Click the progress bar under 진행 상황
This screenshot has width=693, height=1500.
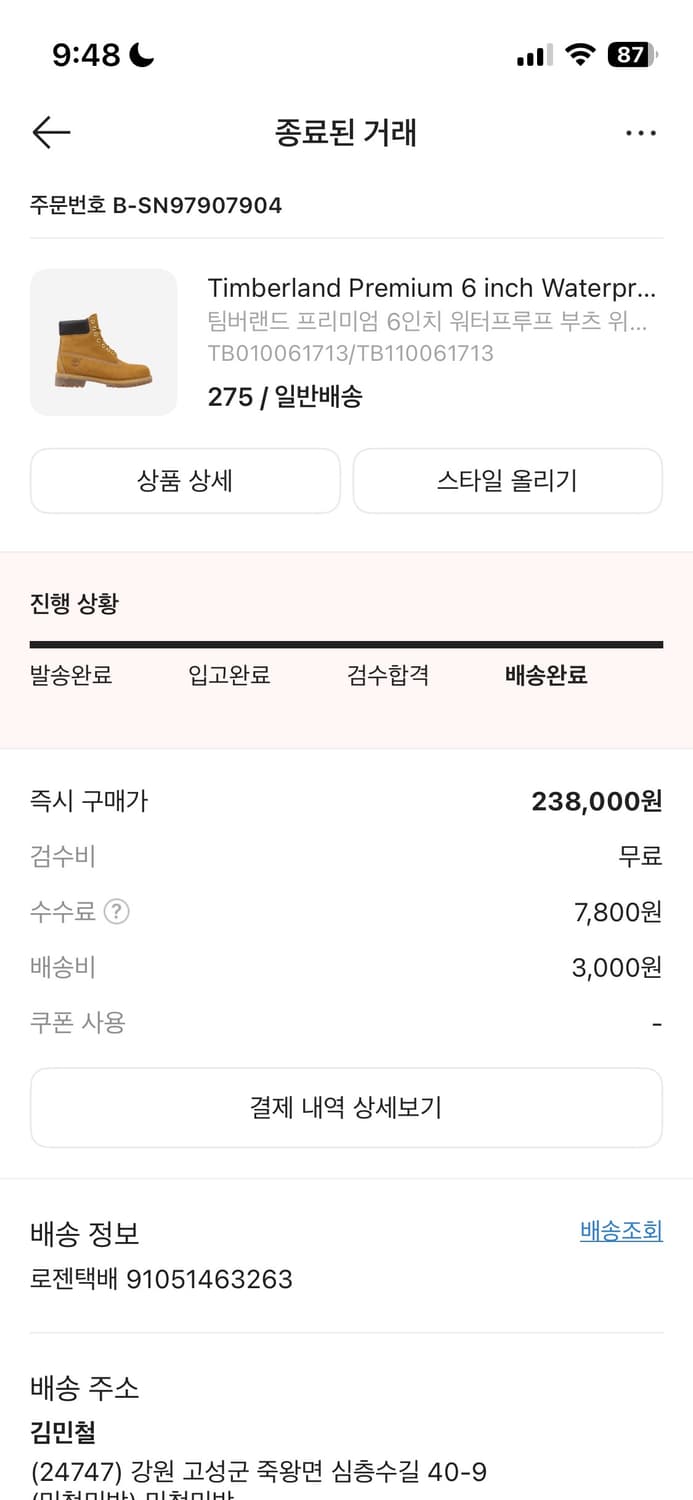pos(346,643)
